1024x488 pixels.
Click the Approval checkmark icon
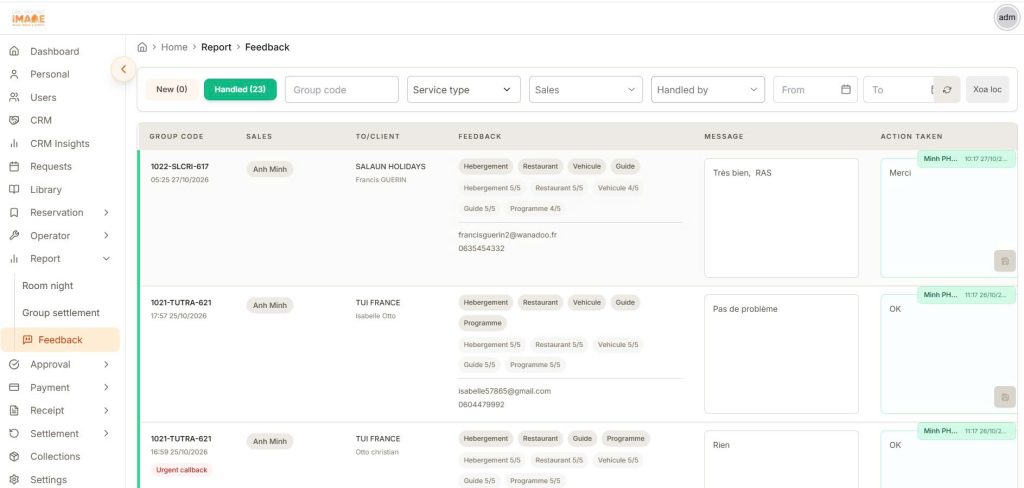(x=14, y=365)
